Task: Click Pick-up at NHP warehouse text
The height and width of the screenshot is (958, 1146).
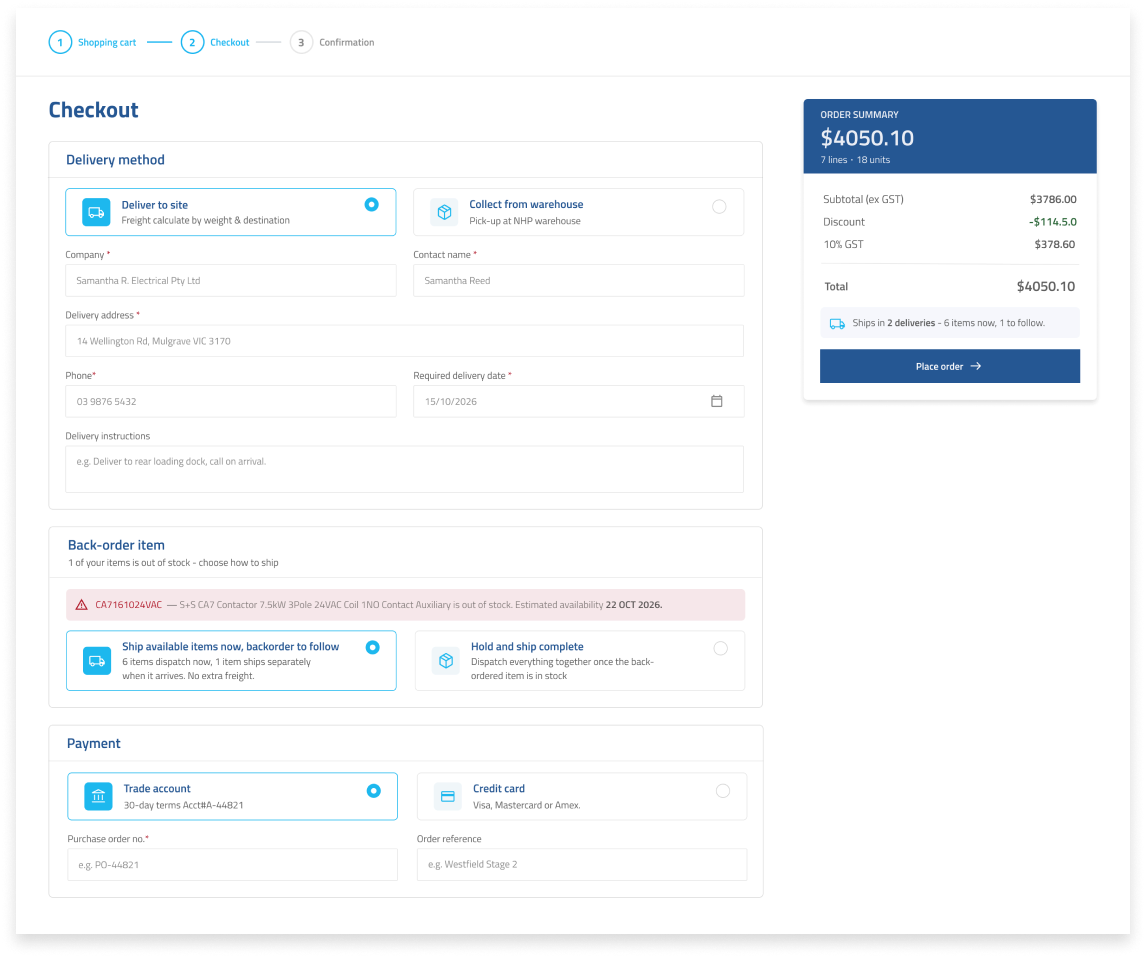Action: [x=525, y=221]
